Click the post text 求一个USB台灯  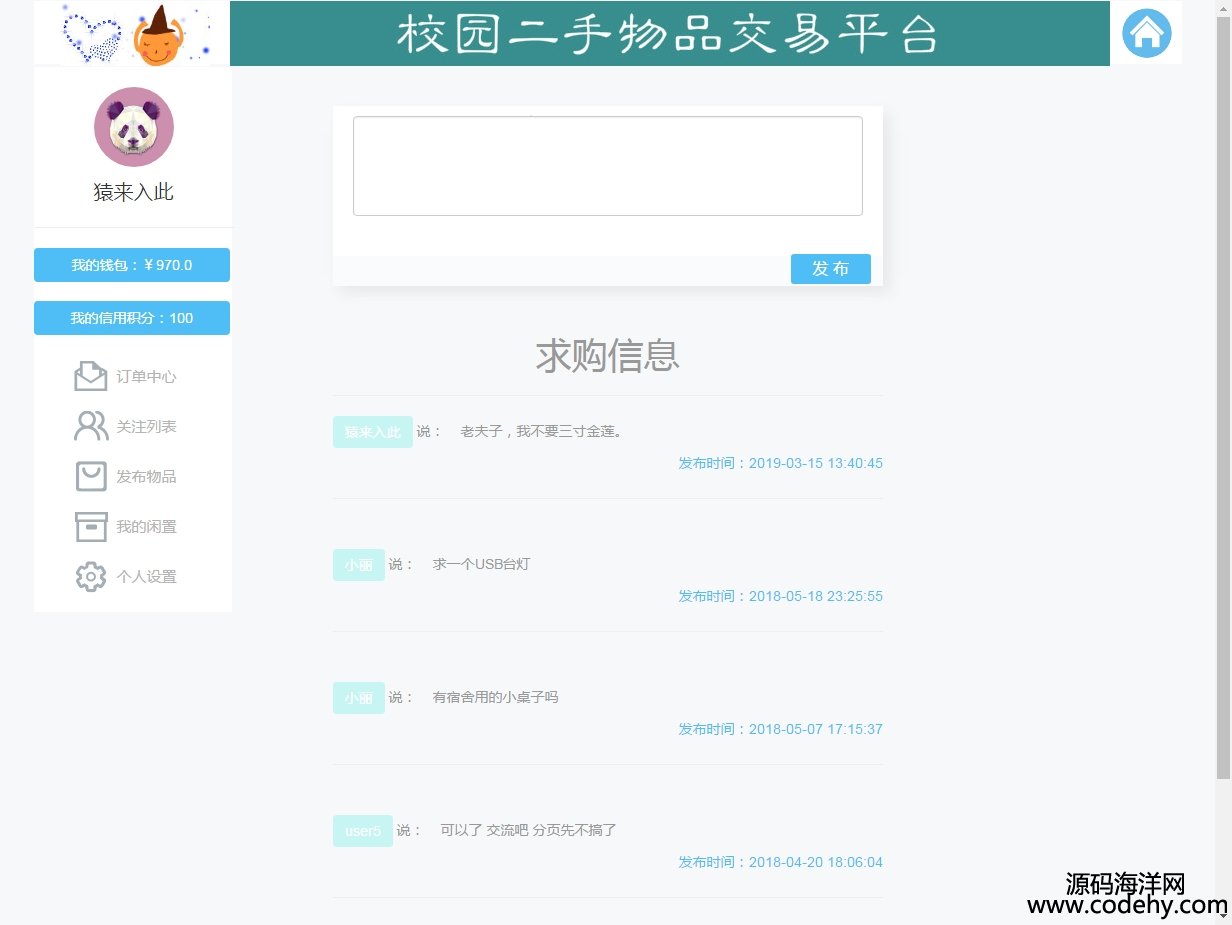481,564
